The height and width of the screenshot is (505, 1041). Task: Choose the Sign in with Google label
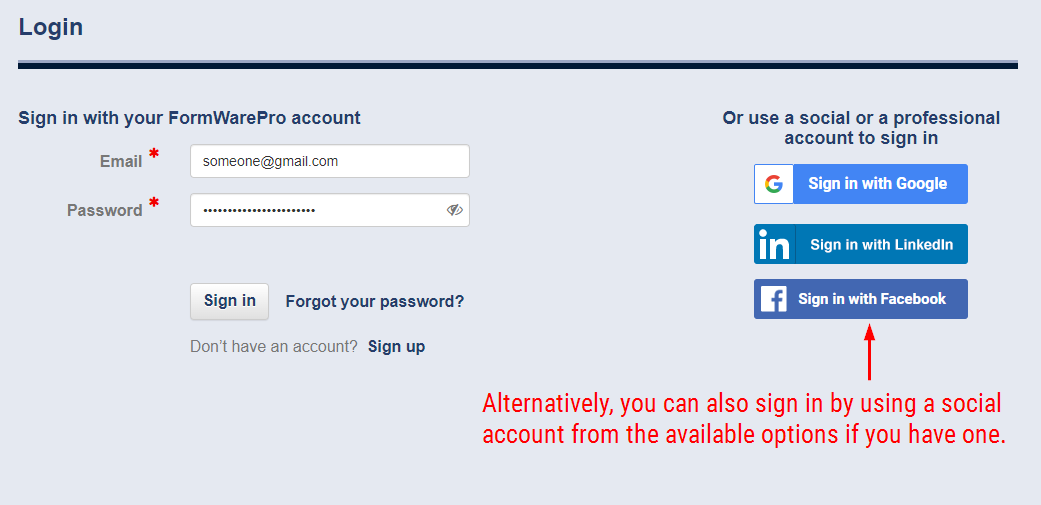(877, 184)
